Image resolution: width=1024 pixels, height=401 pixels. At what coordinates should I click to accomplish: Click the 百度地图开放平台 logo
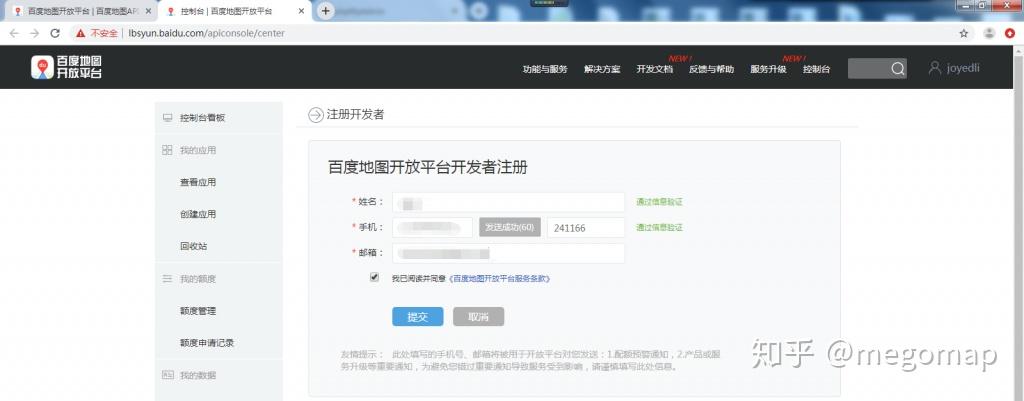[66, 67]
